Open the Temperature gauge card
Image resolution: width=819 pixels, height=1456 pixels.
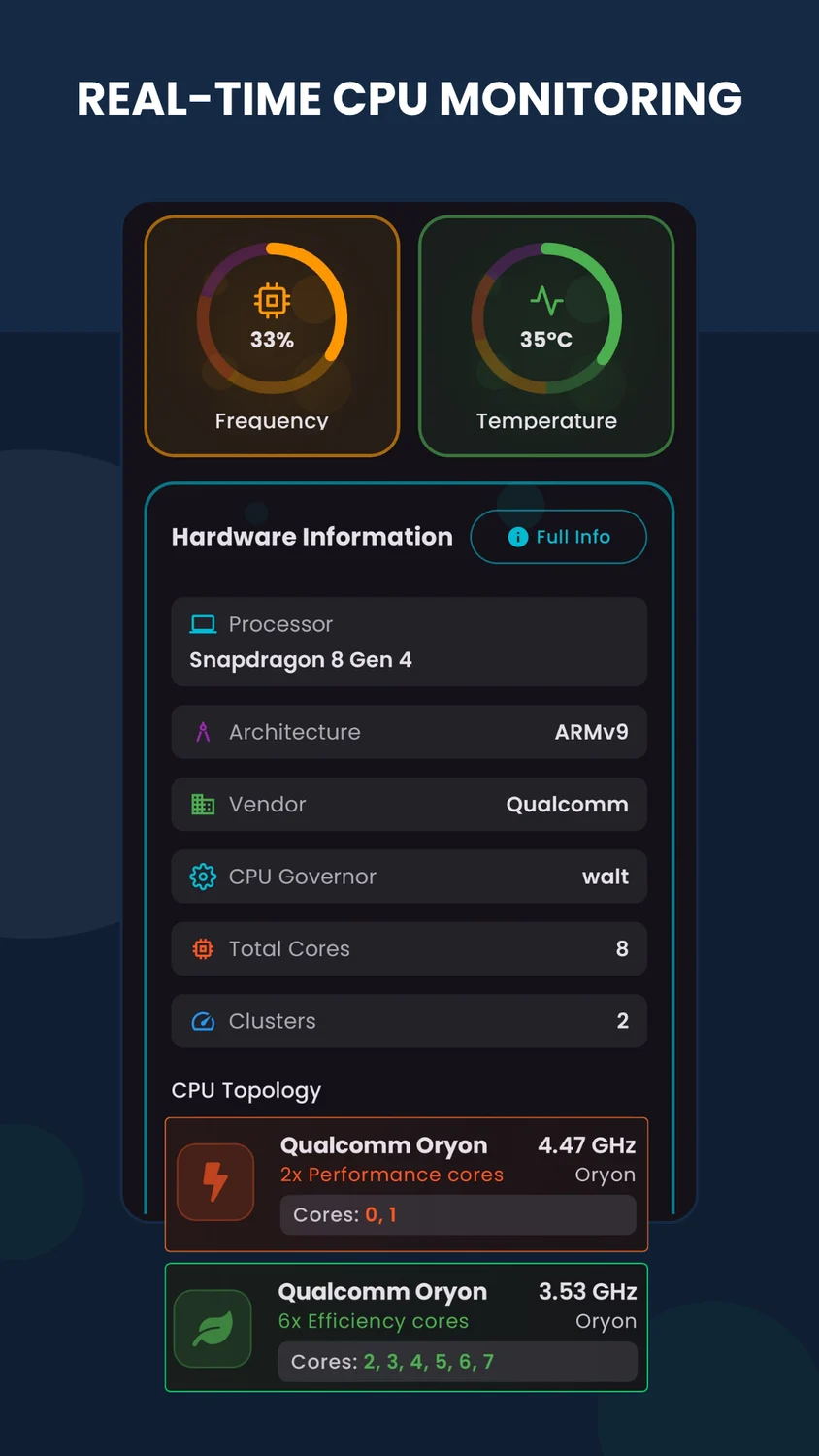(546, 336)
